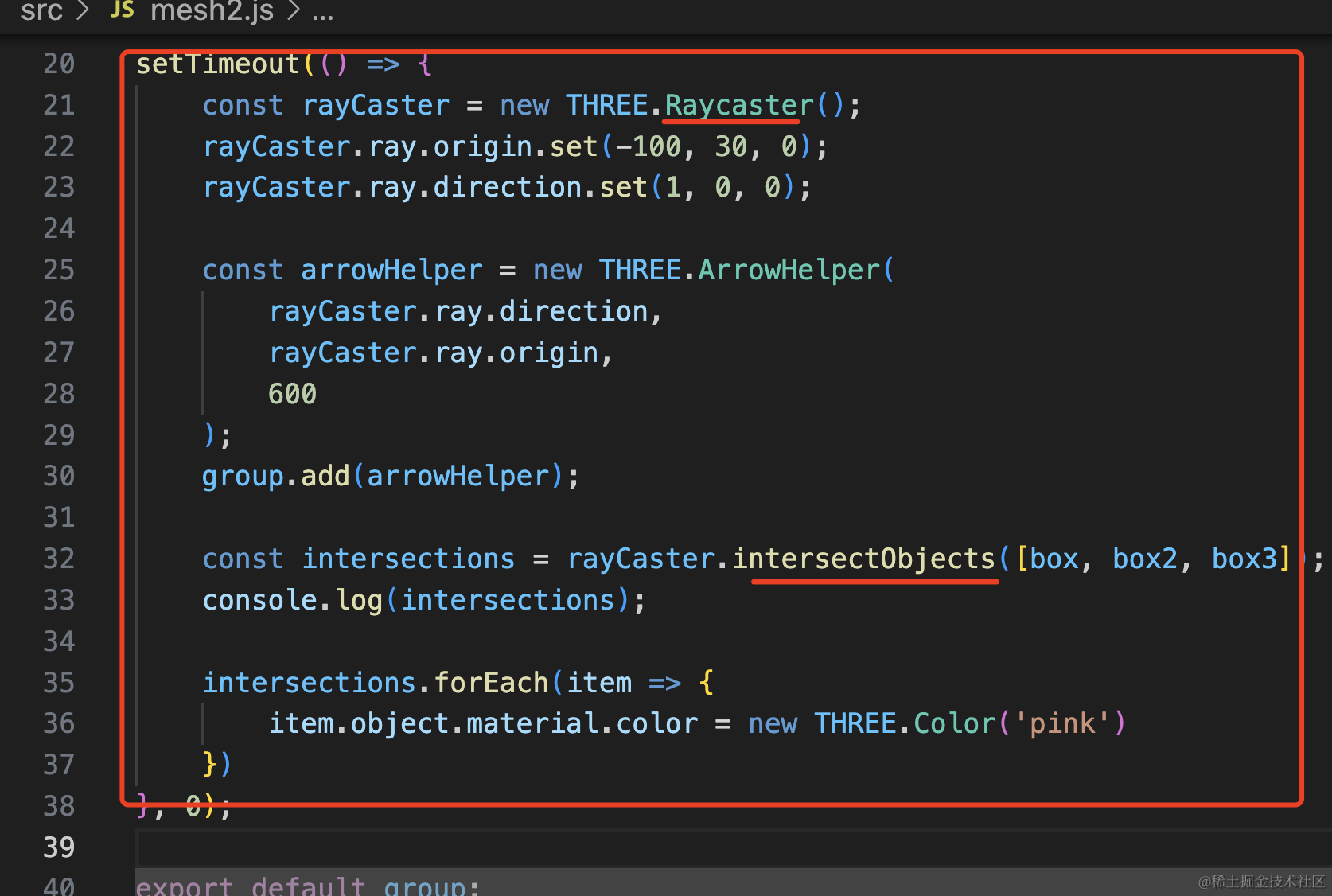The width and height of the screenshot is (1332, 896).
Task: Click 'rayCaster' variable declaration on line 21
Action: pyautogui.click(x=376, y=105)
